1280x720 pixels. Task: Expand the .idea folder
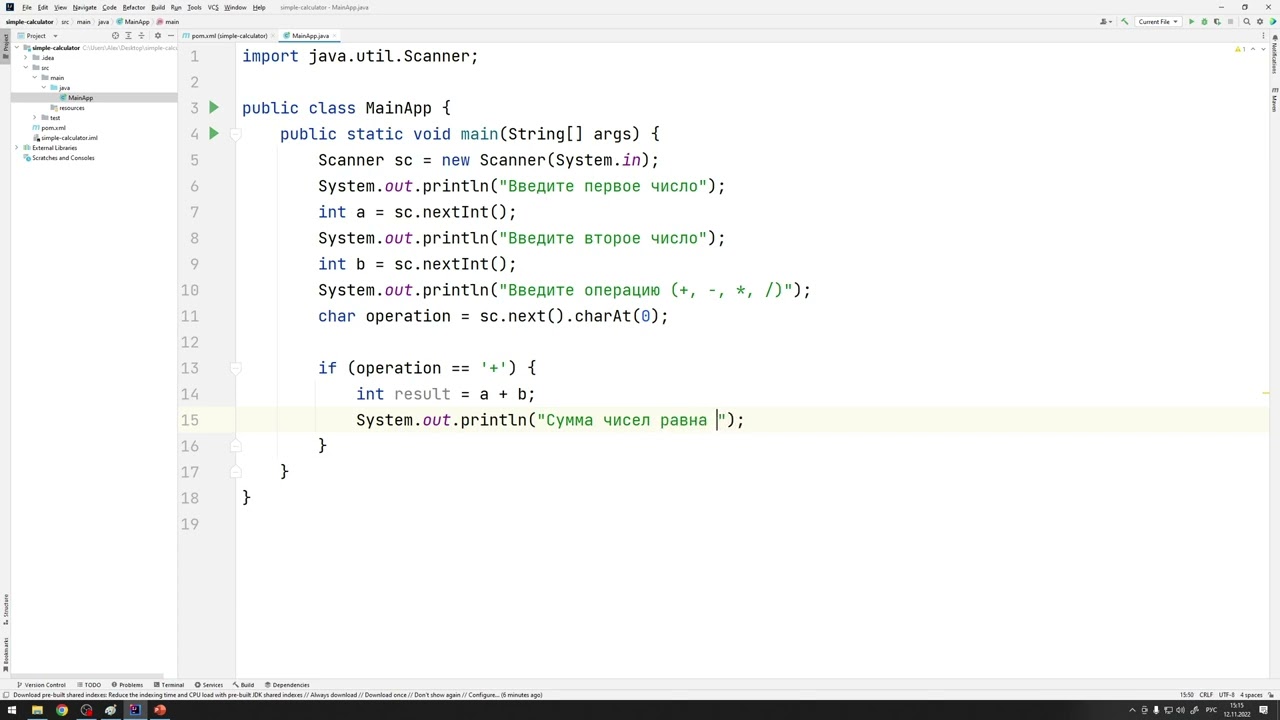[26, 57]
